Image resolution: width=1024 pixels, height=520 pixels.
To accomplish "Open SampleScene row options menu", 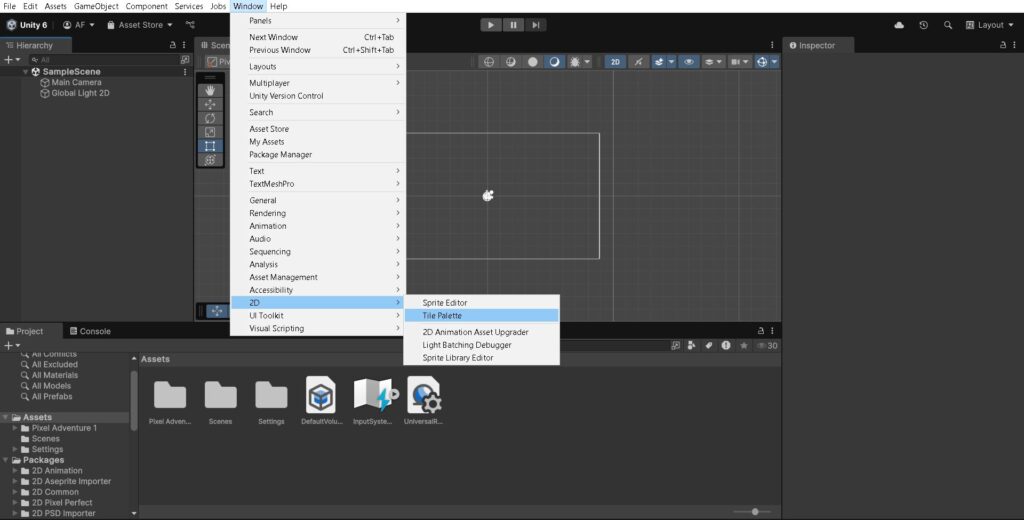I will click(185, 72).
